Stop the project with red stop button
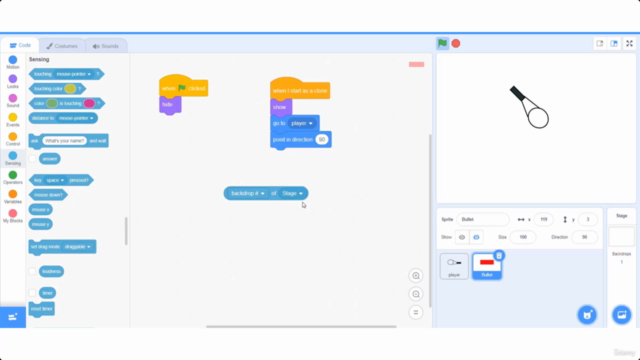The image size is (640, 360). click(x=456, y=43)
